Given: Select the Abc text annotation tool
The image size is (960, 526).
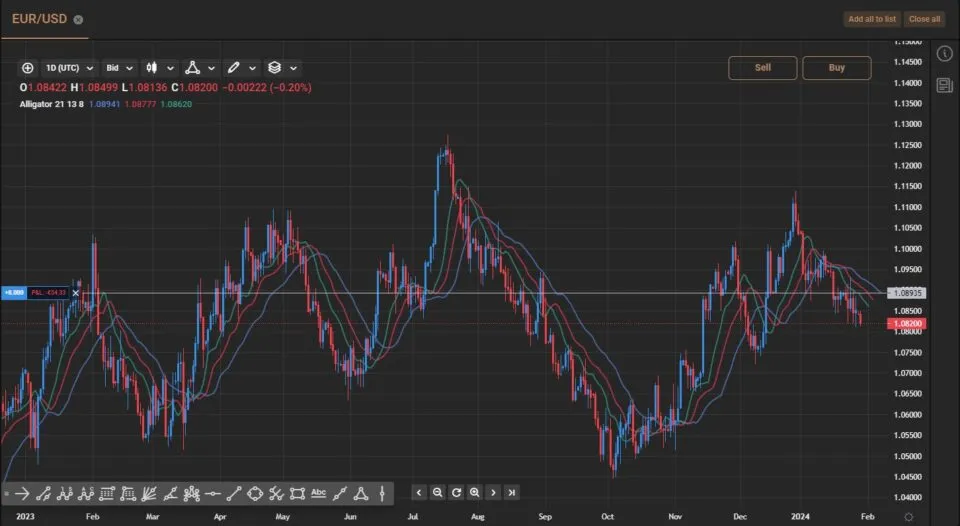Looking at the screenshot, I should click(319, 493).
